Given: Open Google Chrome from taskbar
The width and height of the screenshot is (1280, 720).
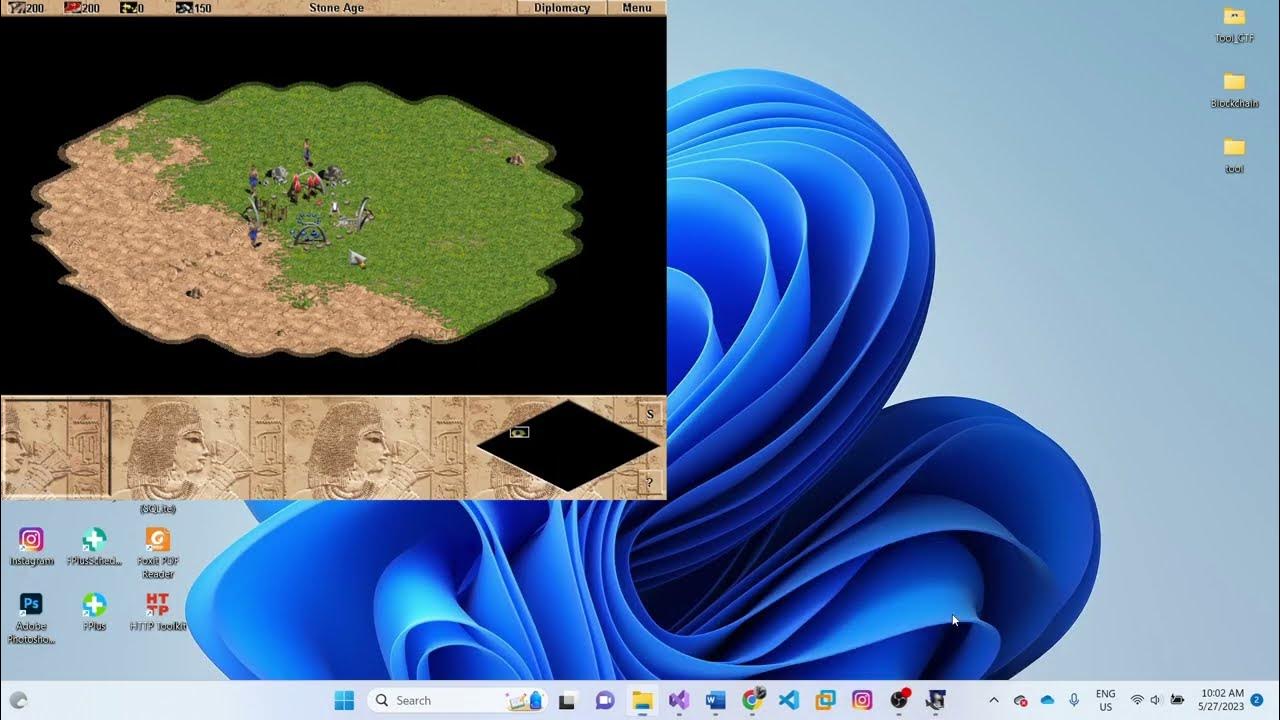Looking at the screenshot, I should [752, 700].
